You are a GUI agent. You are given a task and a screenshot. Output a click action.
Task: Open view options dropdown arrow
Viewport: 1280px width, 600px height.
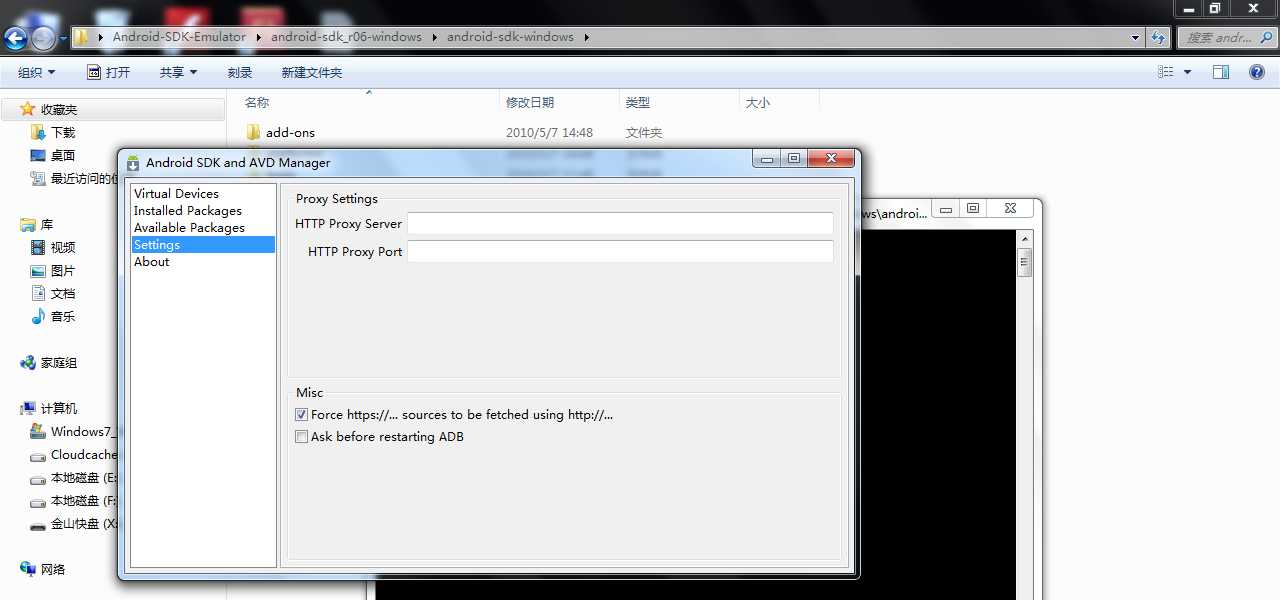[1187, 72]
